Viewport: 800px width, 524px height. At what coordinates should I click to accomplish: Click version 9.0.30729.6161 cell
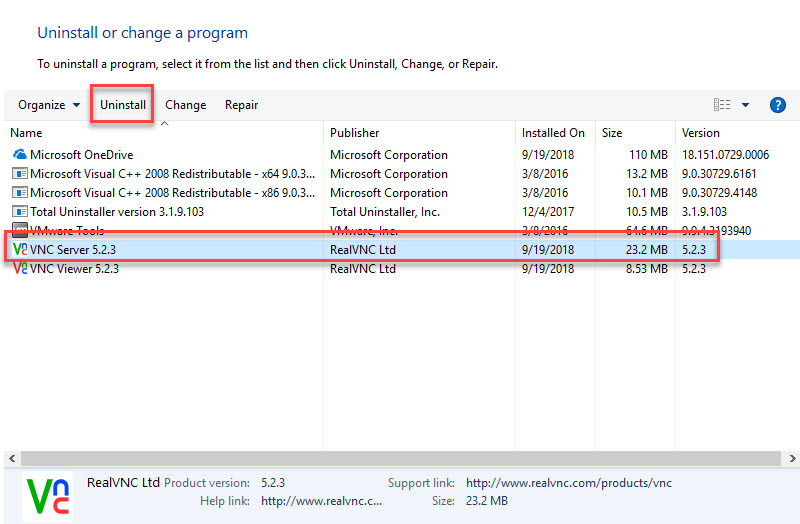coord(719,173)
